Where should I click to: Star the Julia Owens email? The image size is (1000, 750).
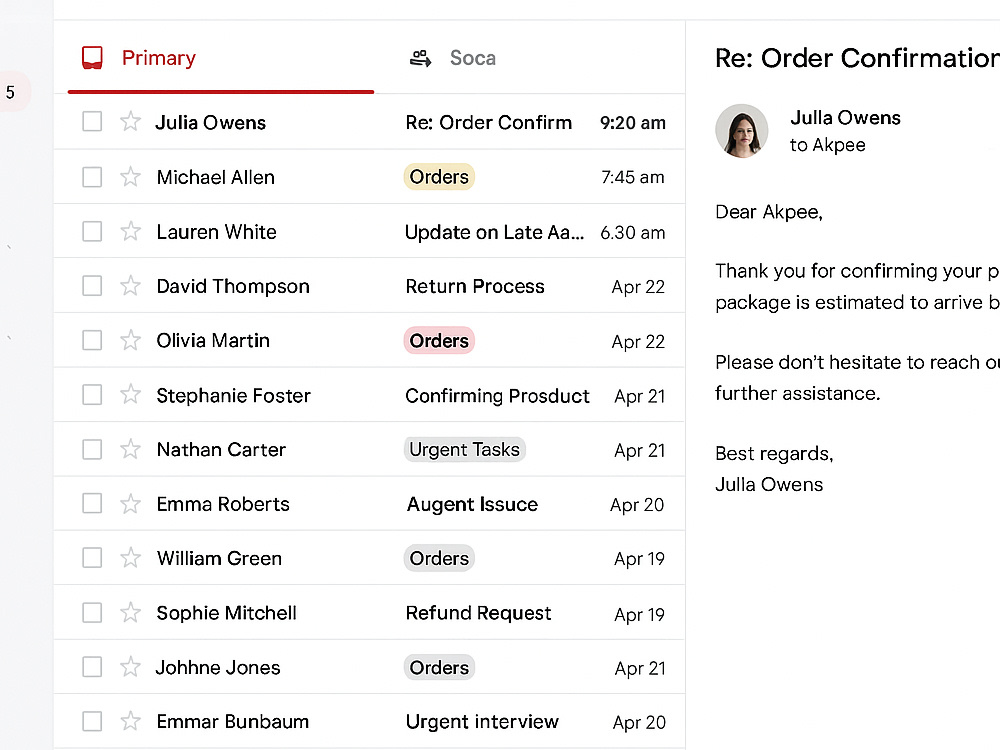click(x=130, y=121)
